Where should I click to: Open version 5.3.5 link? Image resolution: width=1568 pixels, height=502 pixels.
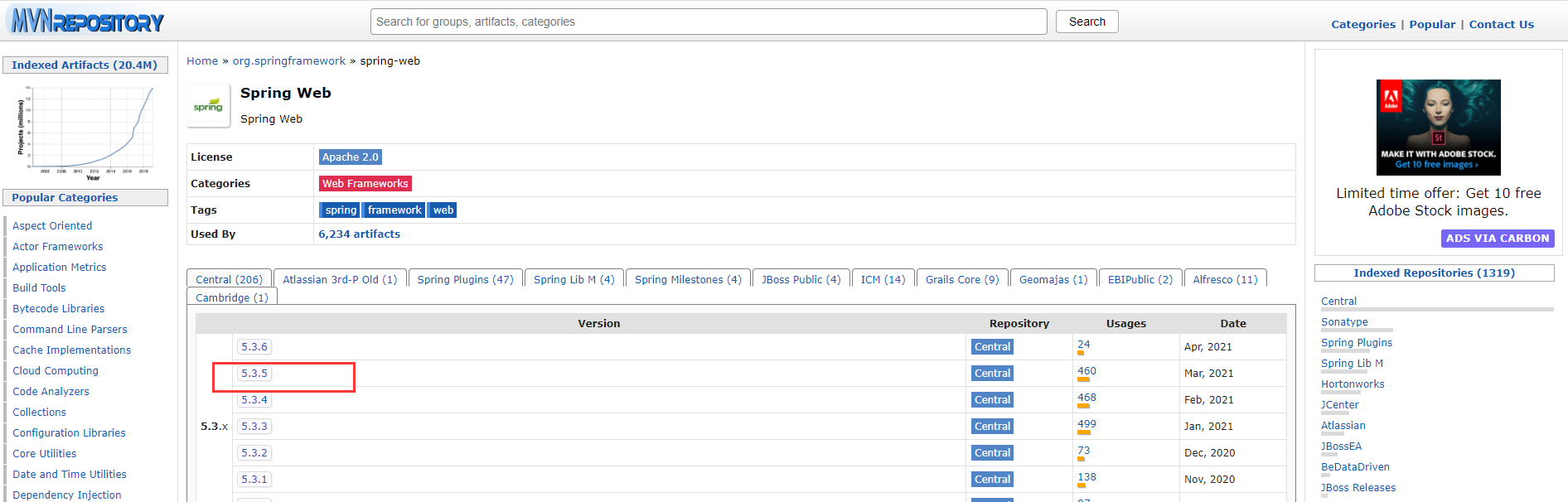(254, 374)
